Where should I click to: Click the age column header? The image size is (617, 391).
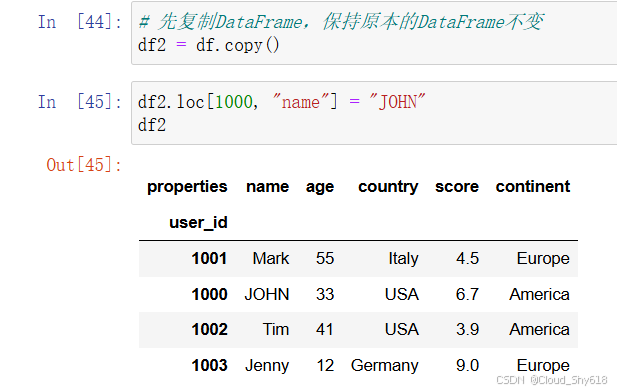pos(320,187)
